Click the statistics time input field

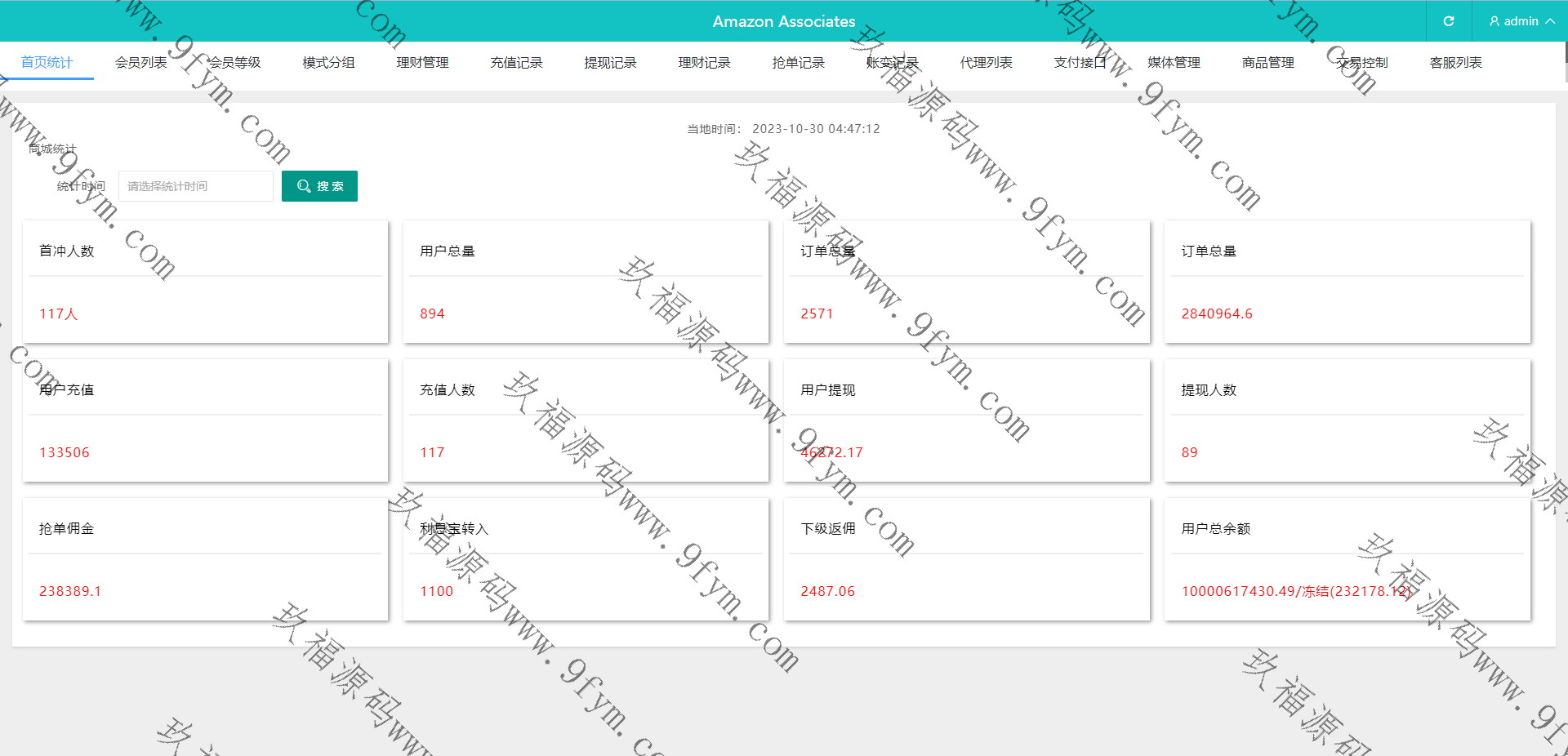click(x=195, y=186)
